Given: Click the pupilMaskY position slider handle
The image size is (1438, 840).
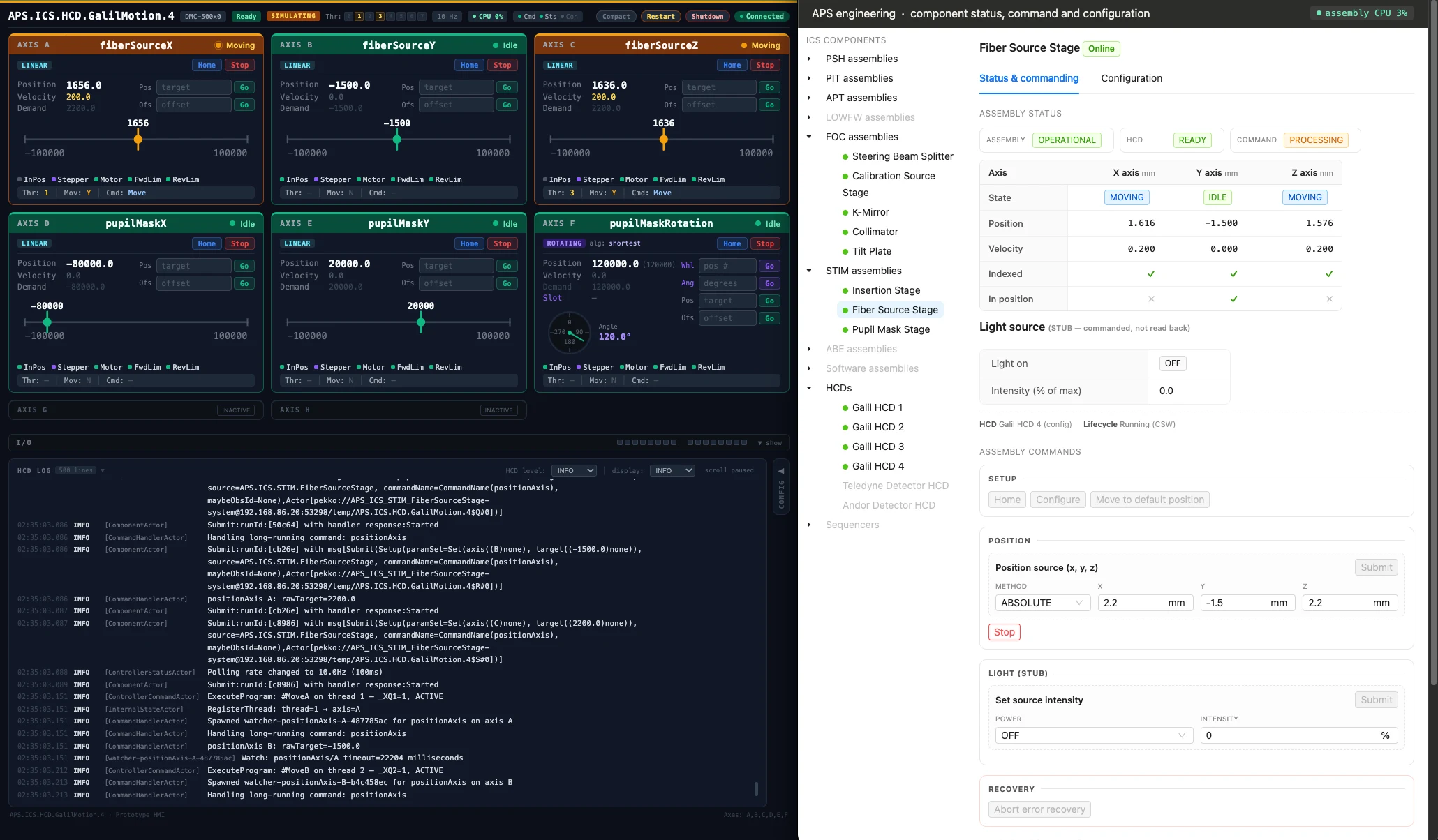Looking at the screenshot, I should 421,322.
